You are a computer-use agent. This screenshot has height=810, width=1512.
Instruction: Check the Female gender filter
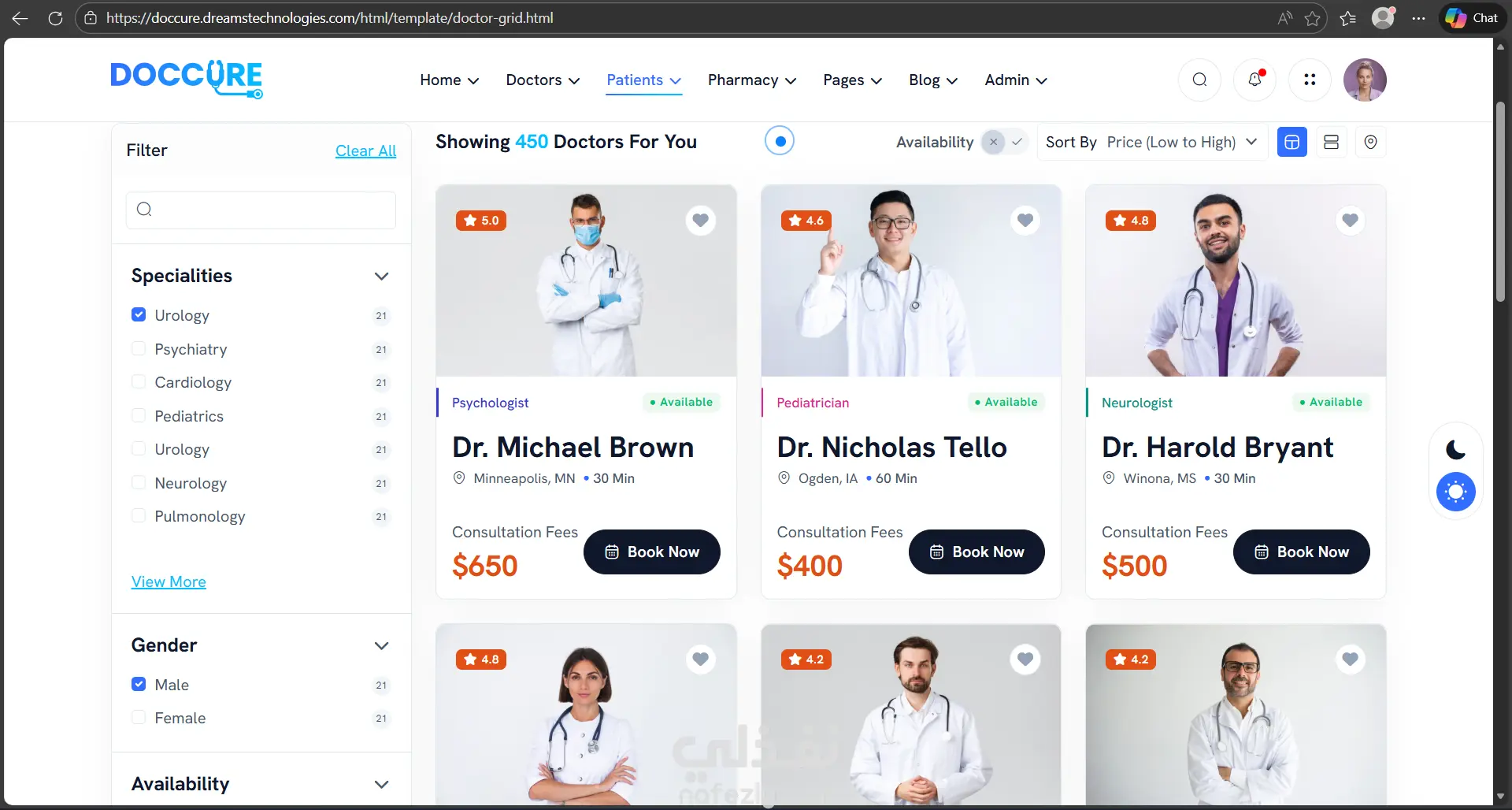tap(139, 717)
